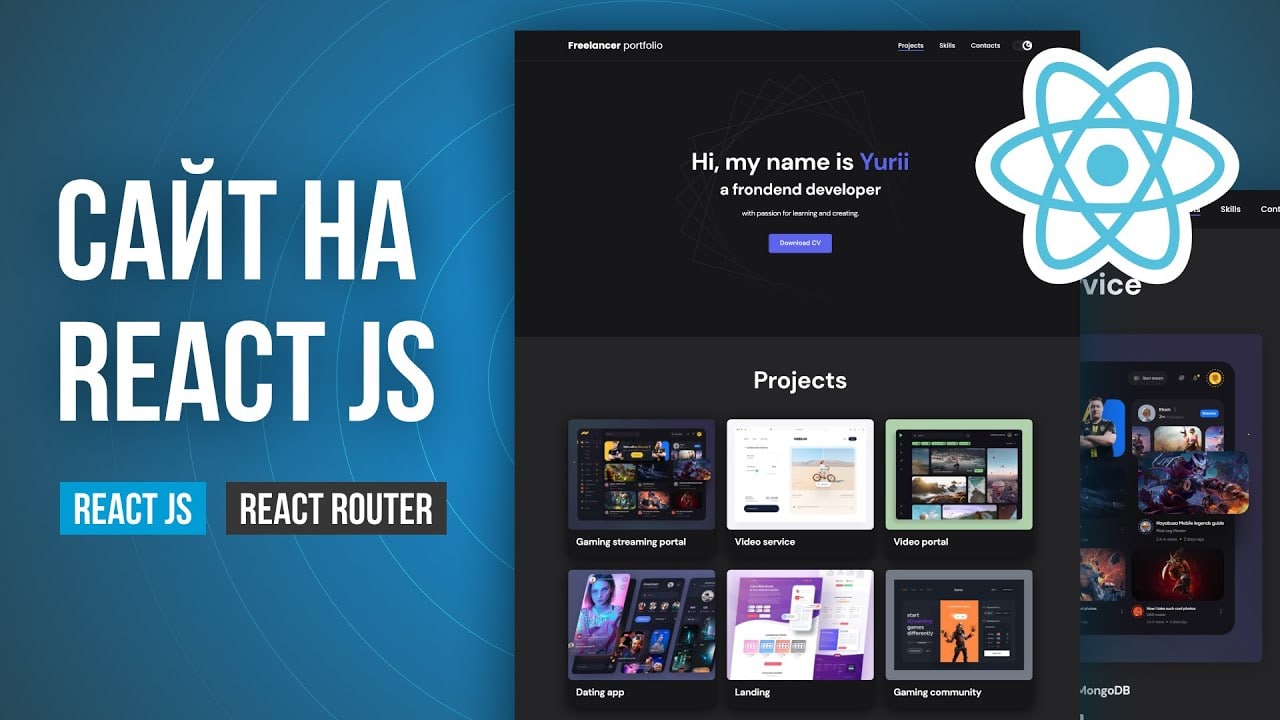Click the Freelancer portfolio logo

tap(618, 45)
